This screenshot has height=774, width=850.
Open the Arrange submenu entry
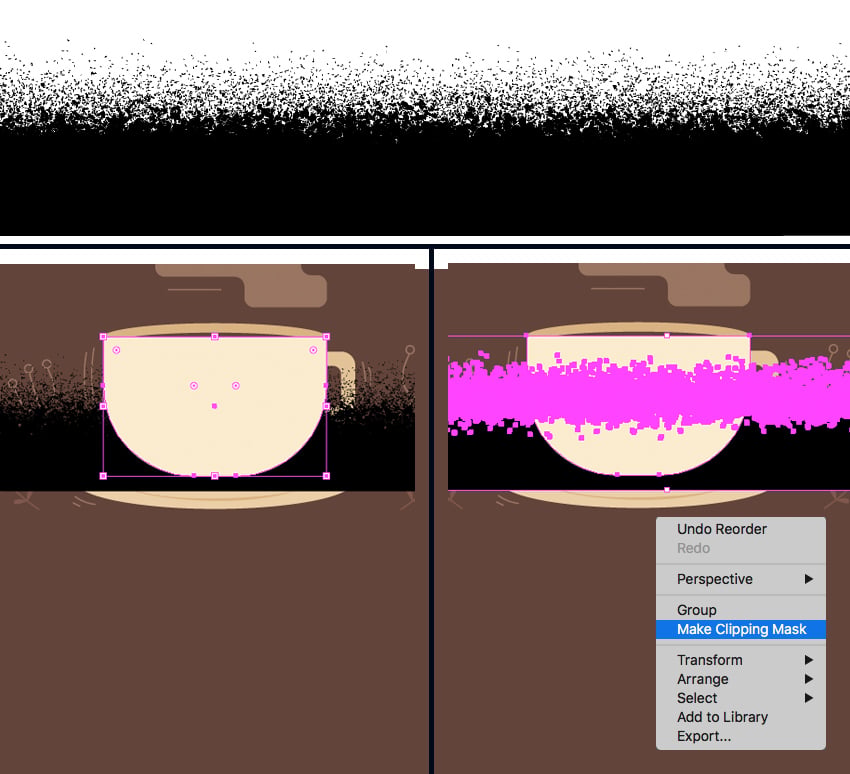tap(740, 679)
